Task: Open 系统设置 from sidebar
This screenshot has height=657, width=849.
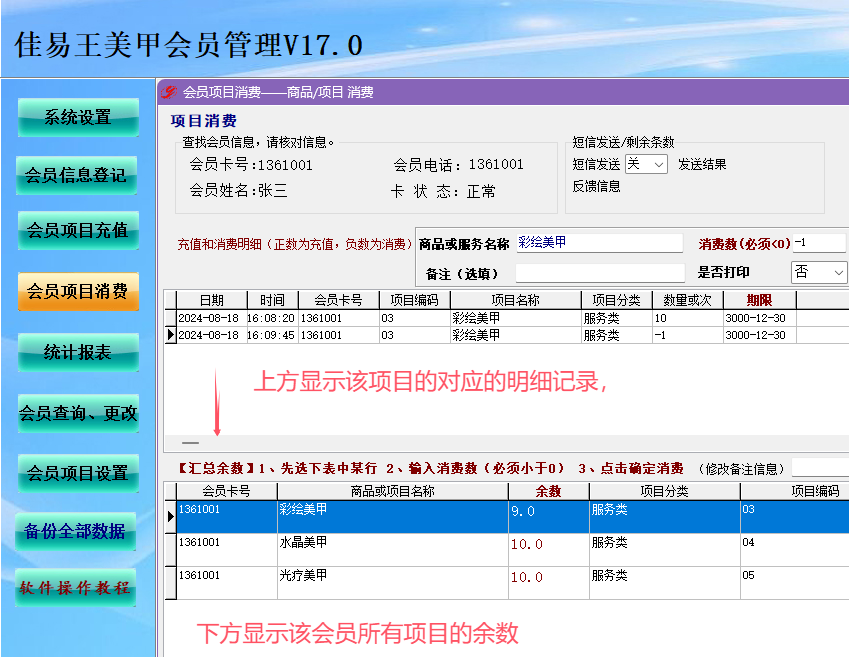Action: 78,118
